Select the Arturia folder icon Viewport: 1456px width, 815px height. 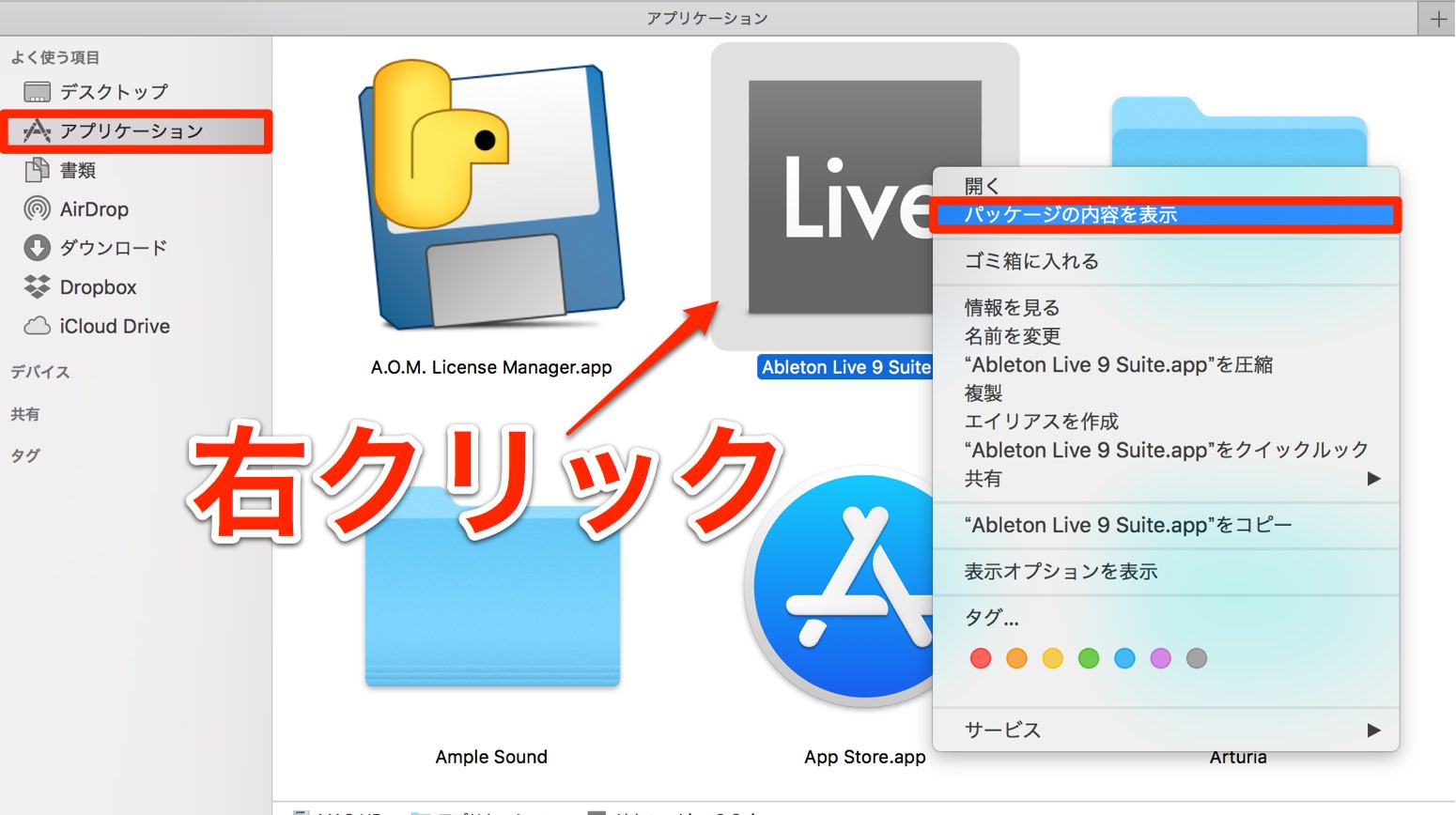click(1239, 131)
